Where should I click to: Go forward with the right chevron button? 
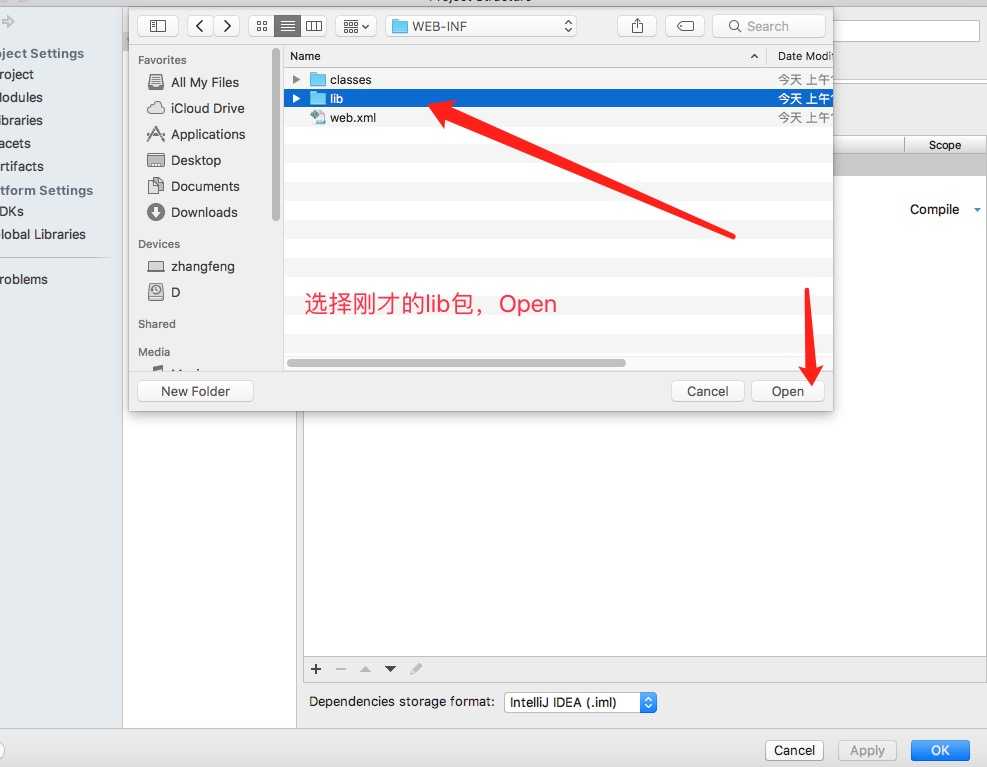(x=227, y=26)
